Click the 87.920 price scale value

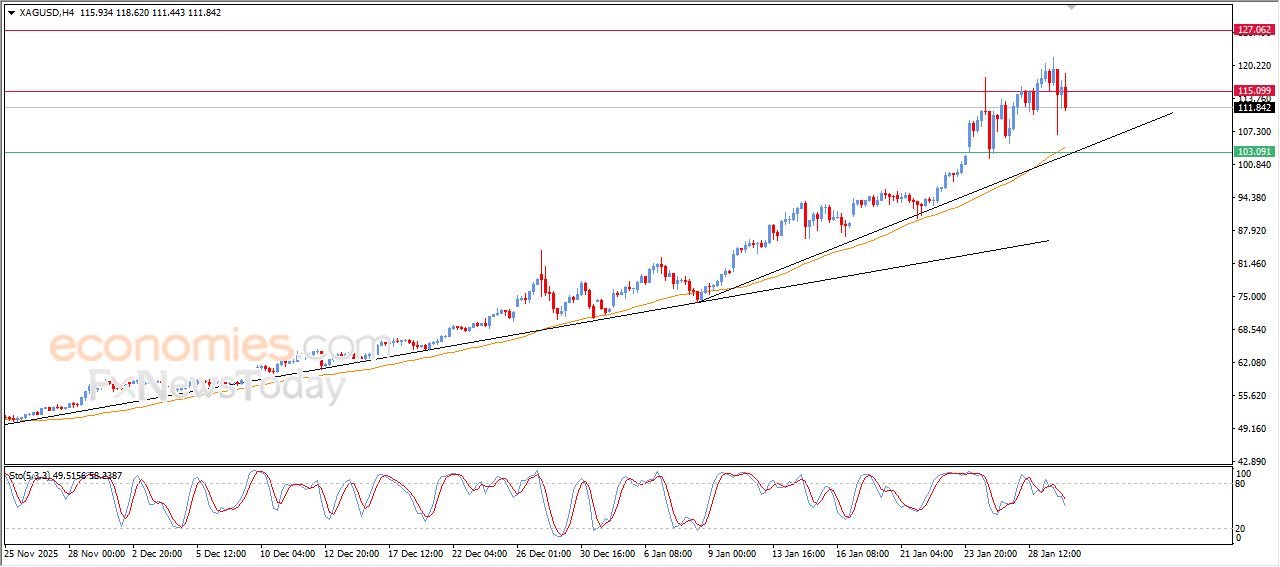pyautogui.click(x=1253, y=231)
